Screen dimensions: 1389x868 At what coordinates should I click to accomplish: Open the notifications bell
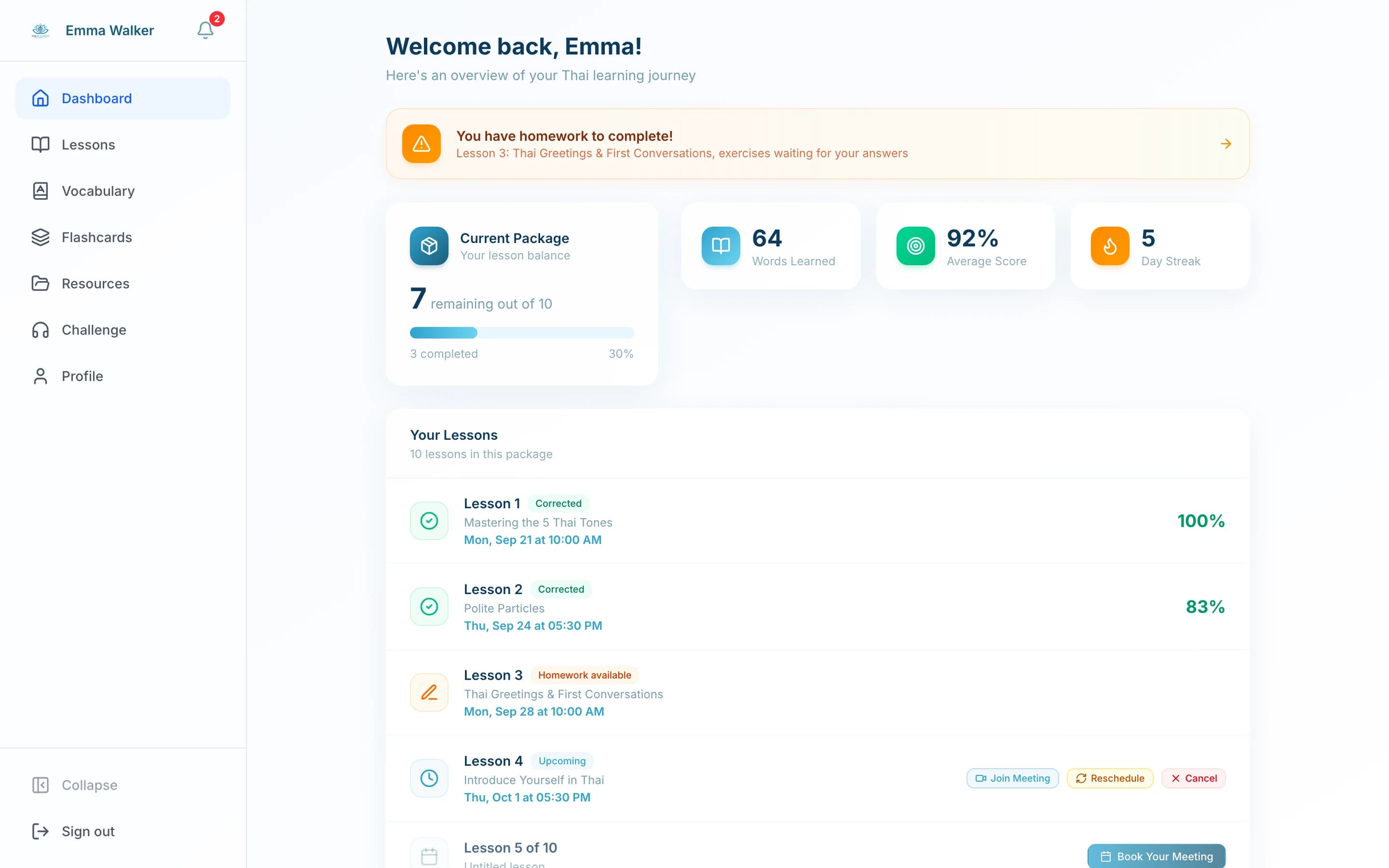(205, 30)
